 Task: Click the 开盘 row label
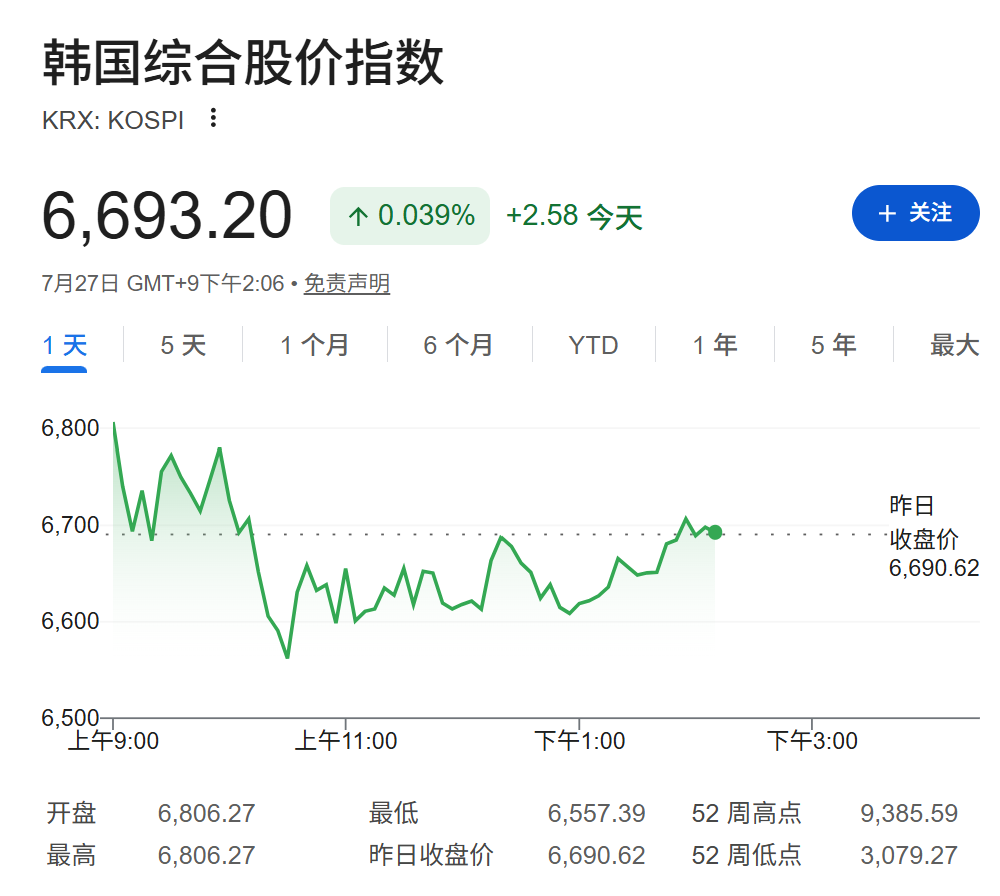coord(71,813)
